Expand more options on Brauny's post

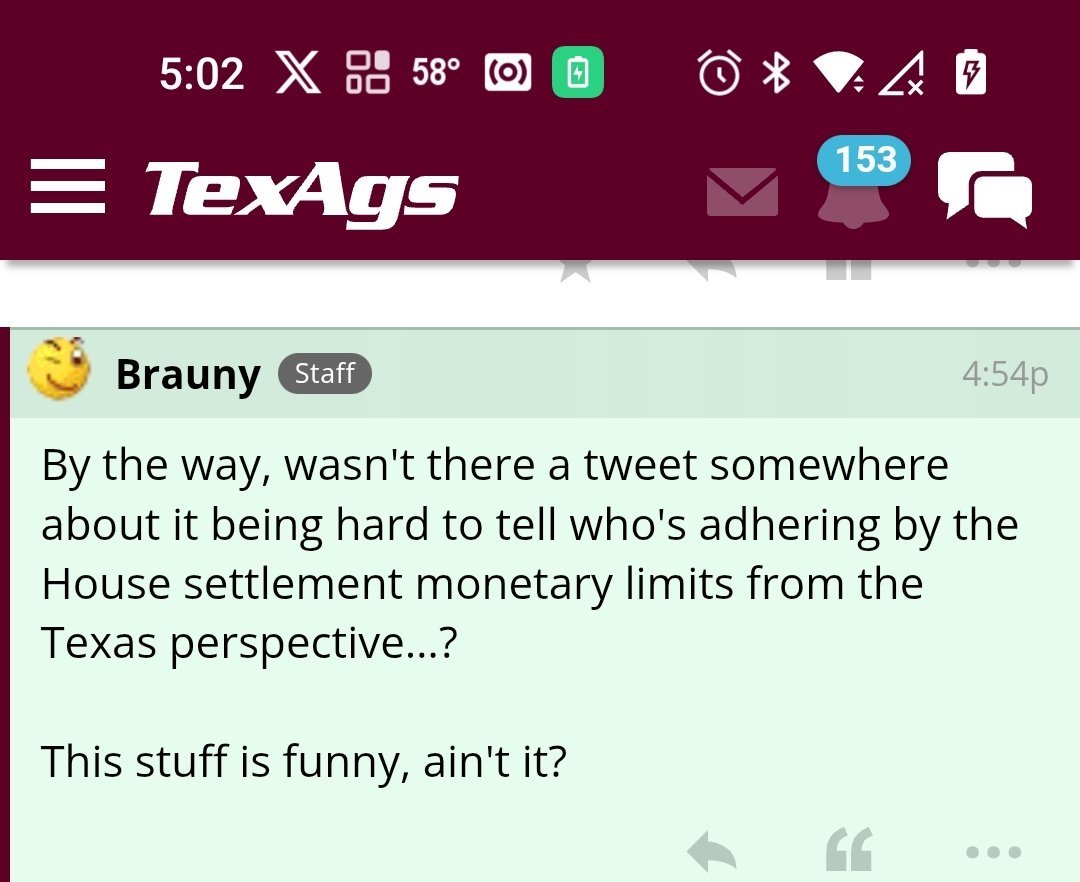[994, 853]
